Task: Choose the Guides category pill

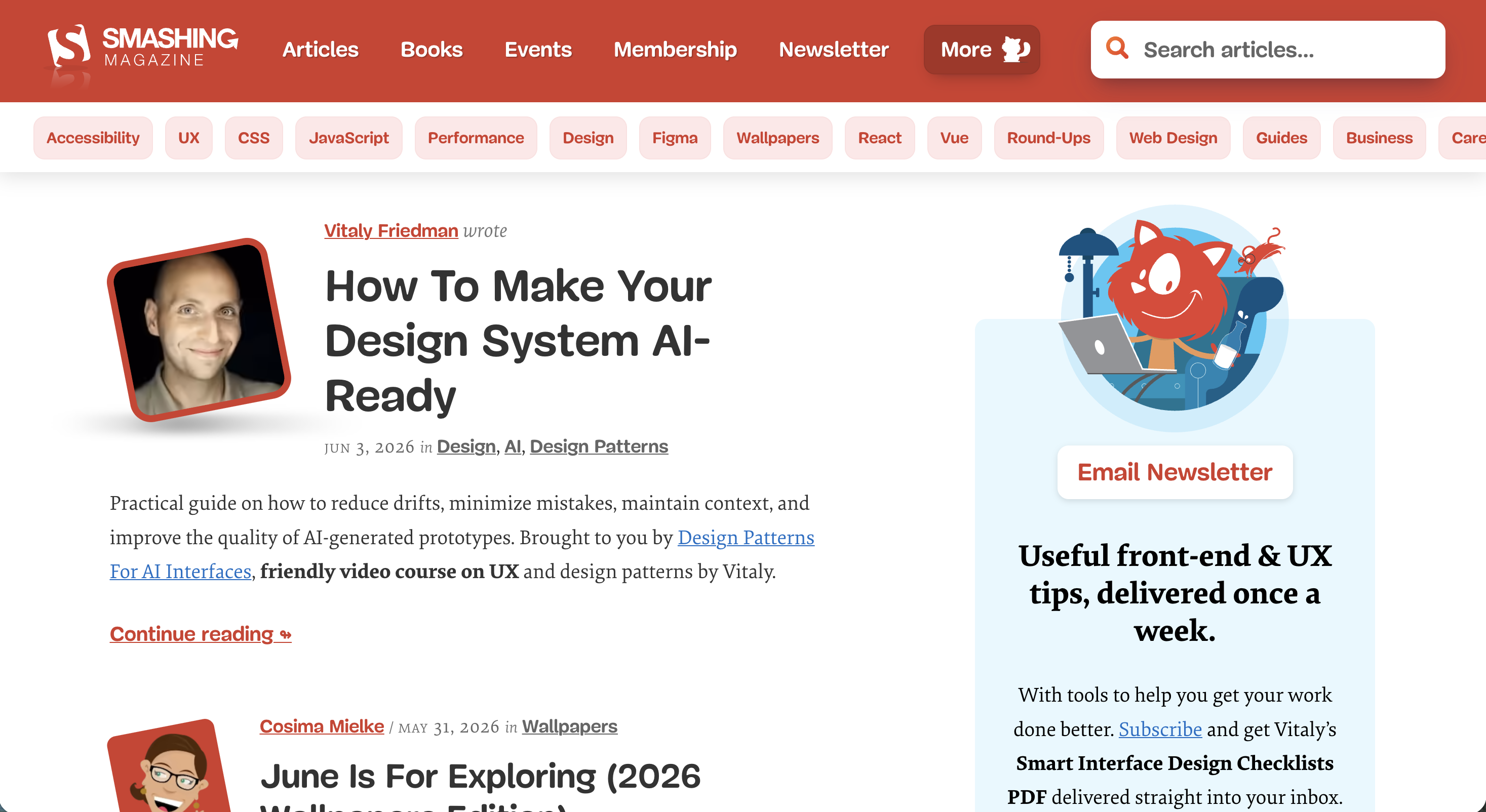Action: 1282,138
